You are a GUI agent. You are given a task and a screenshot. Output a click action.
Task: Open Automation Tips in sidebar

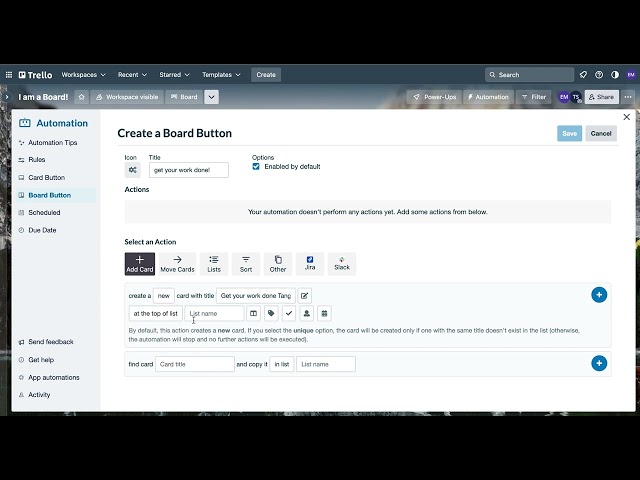pyautogui.click(x=53, y=143)
